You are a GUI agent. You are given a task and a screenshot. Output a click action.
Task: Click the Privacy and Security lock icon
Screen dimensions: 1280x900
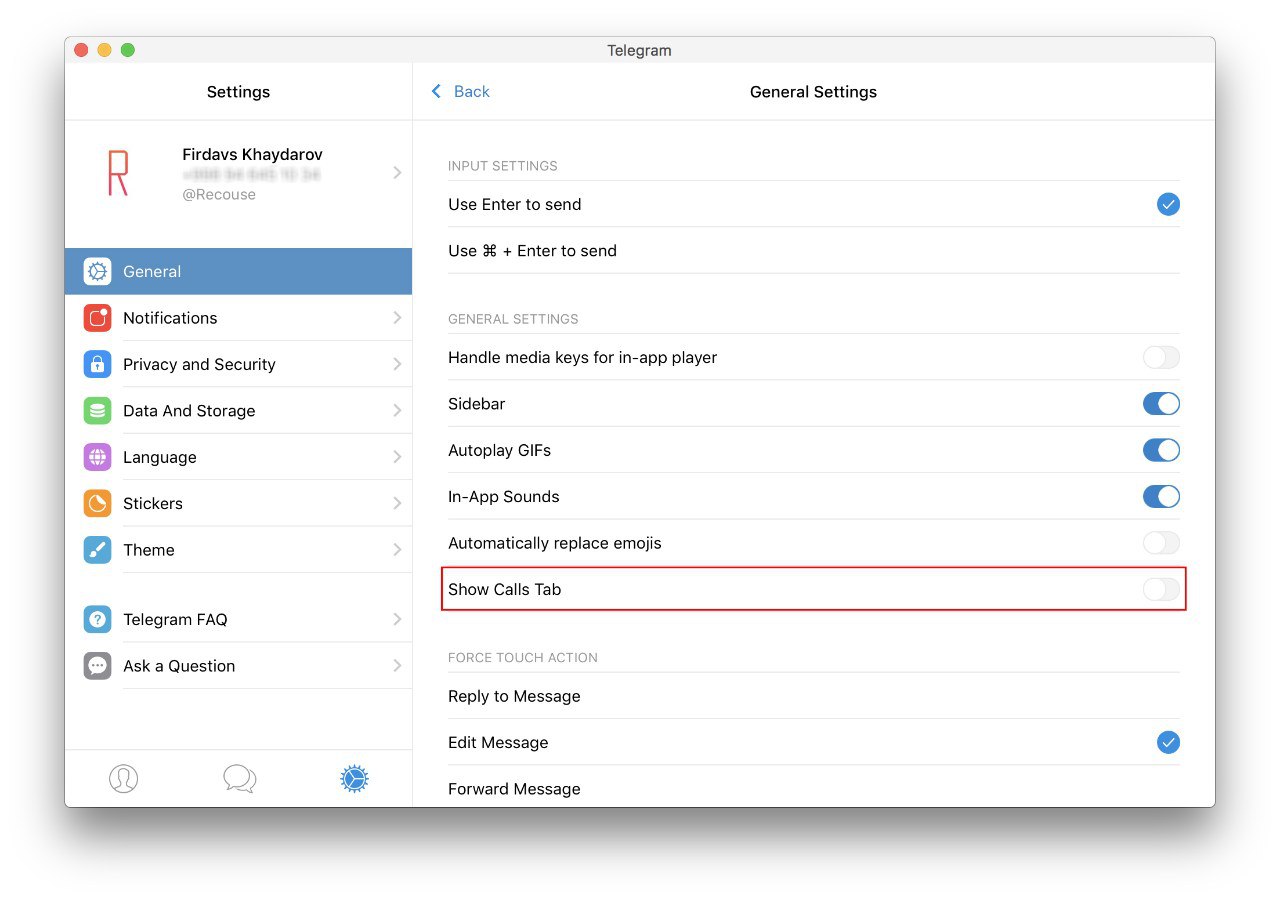97,364
